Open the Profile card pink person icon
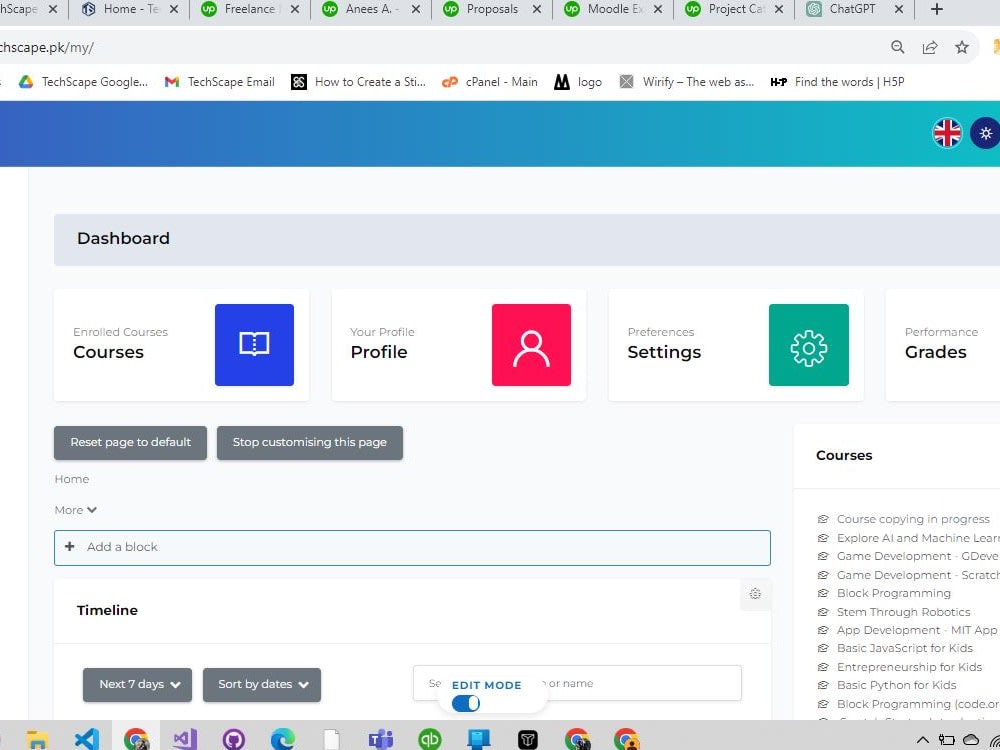 [531, 344]
